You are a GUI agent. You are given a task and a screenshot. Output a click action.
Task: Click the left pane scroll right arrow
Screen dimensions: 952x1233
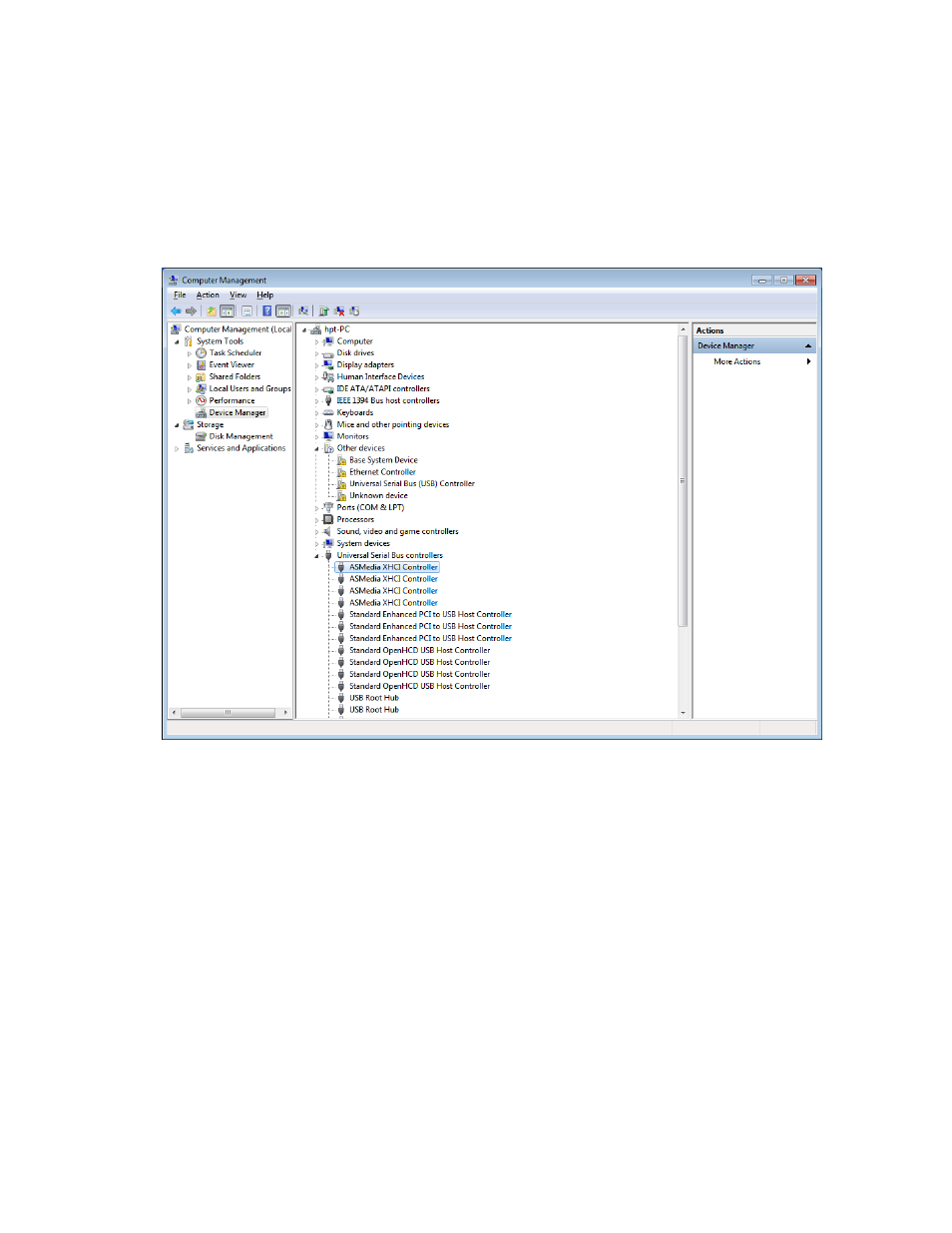pyautogui.click(x=286, y=713)
